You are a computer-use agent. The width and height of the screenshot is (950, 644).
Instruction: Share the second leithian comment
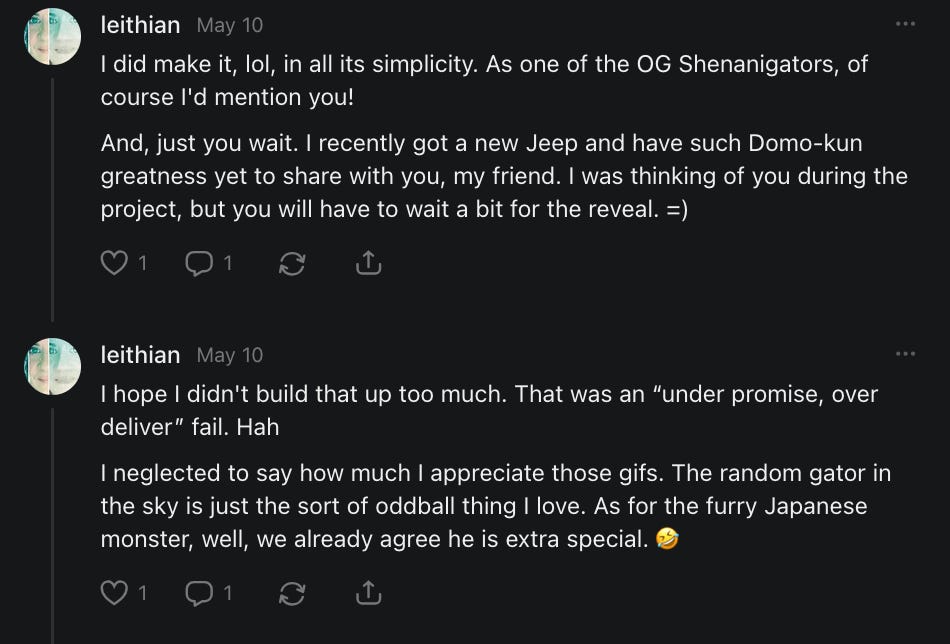point(368,593)
